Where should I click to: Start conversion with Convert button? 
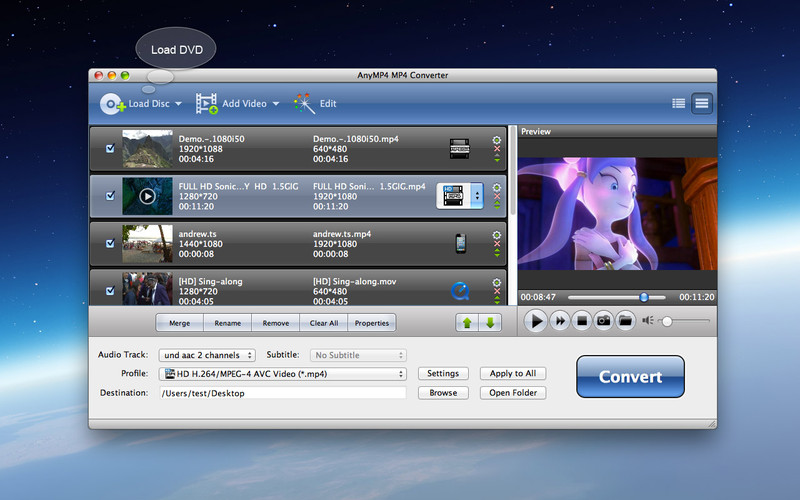631,377
